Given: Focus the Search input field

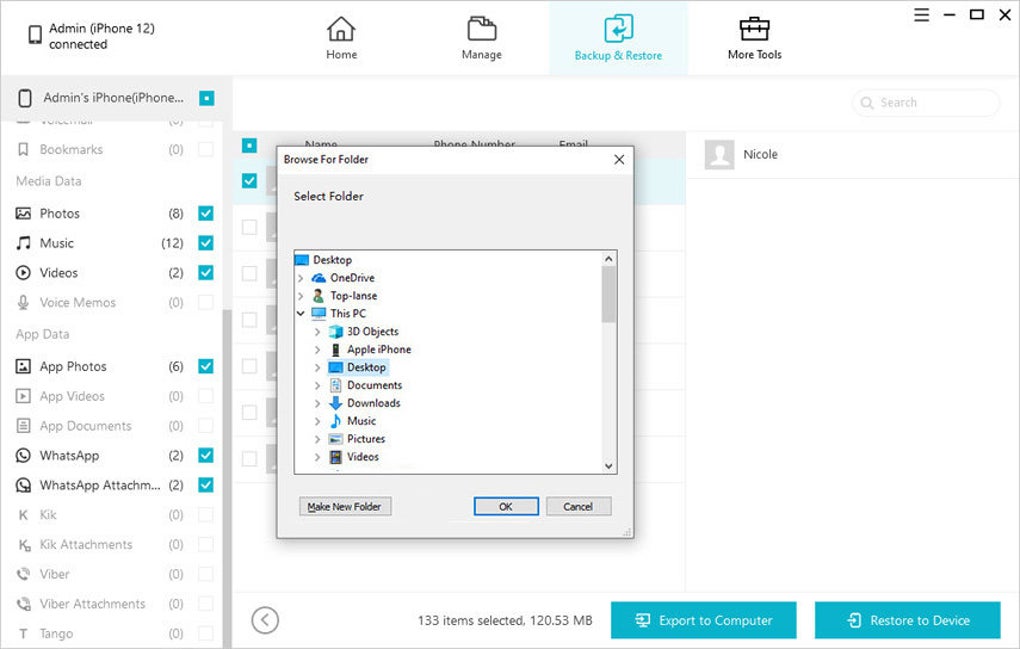Looking at the screenshot, I should [926, 103].
